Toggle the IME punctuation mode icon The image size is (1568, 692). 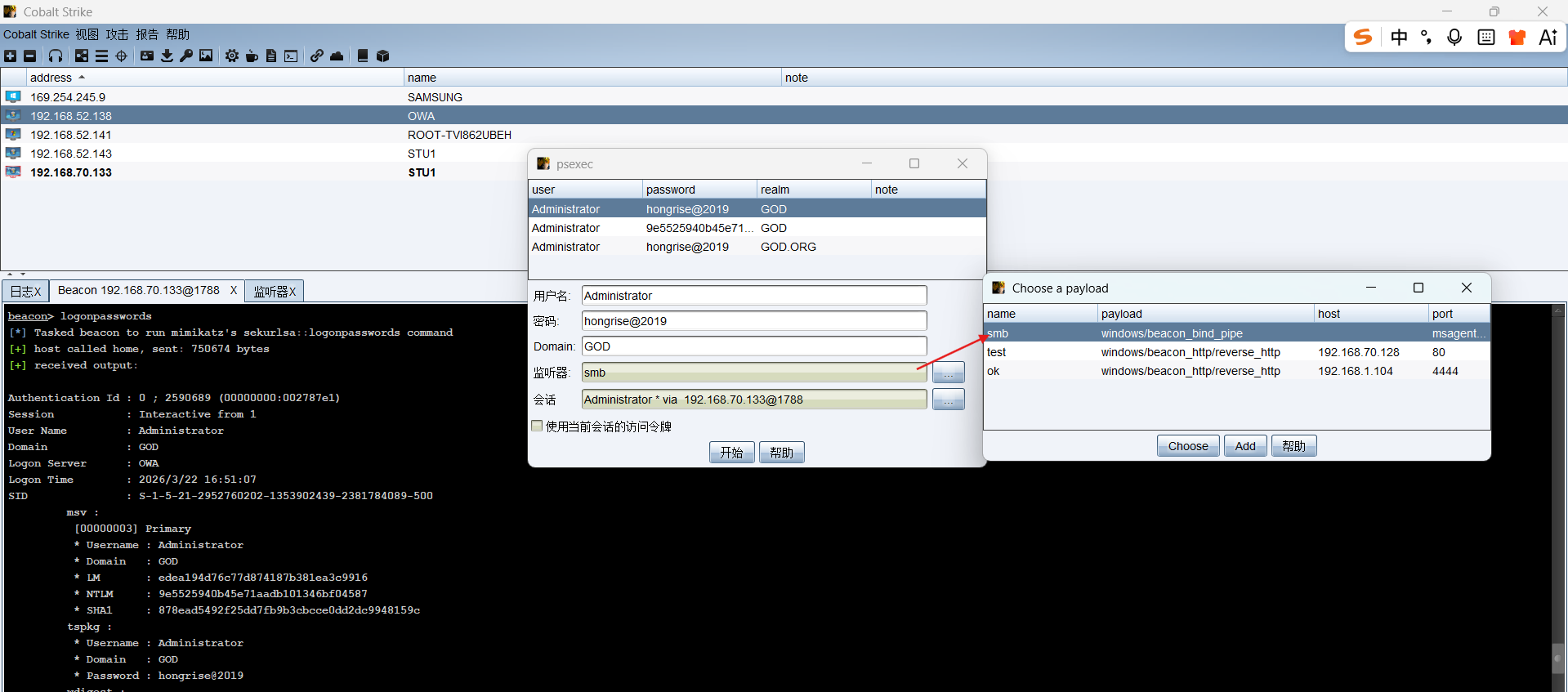tap(1426, 37)
